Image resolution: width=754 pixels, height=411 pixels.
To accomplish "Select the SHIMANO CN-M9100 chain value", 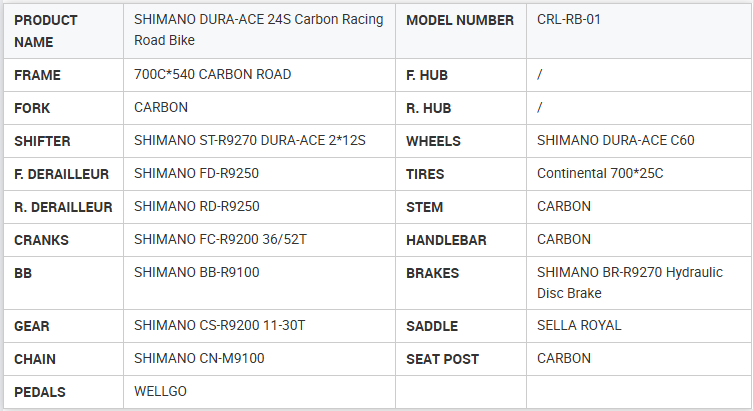I will [198, 359].
